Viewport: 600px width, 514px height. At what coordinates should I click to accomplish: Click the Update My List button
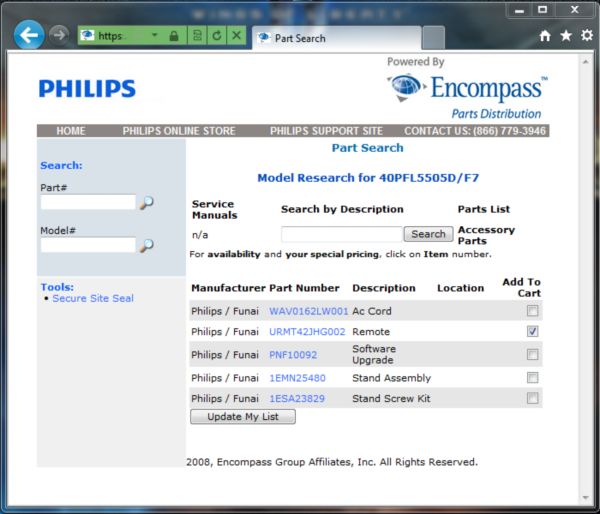coord(243,416)
